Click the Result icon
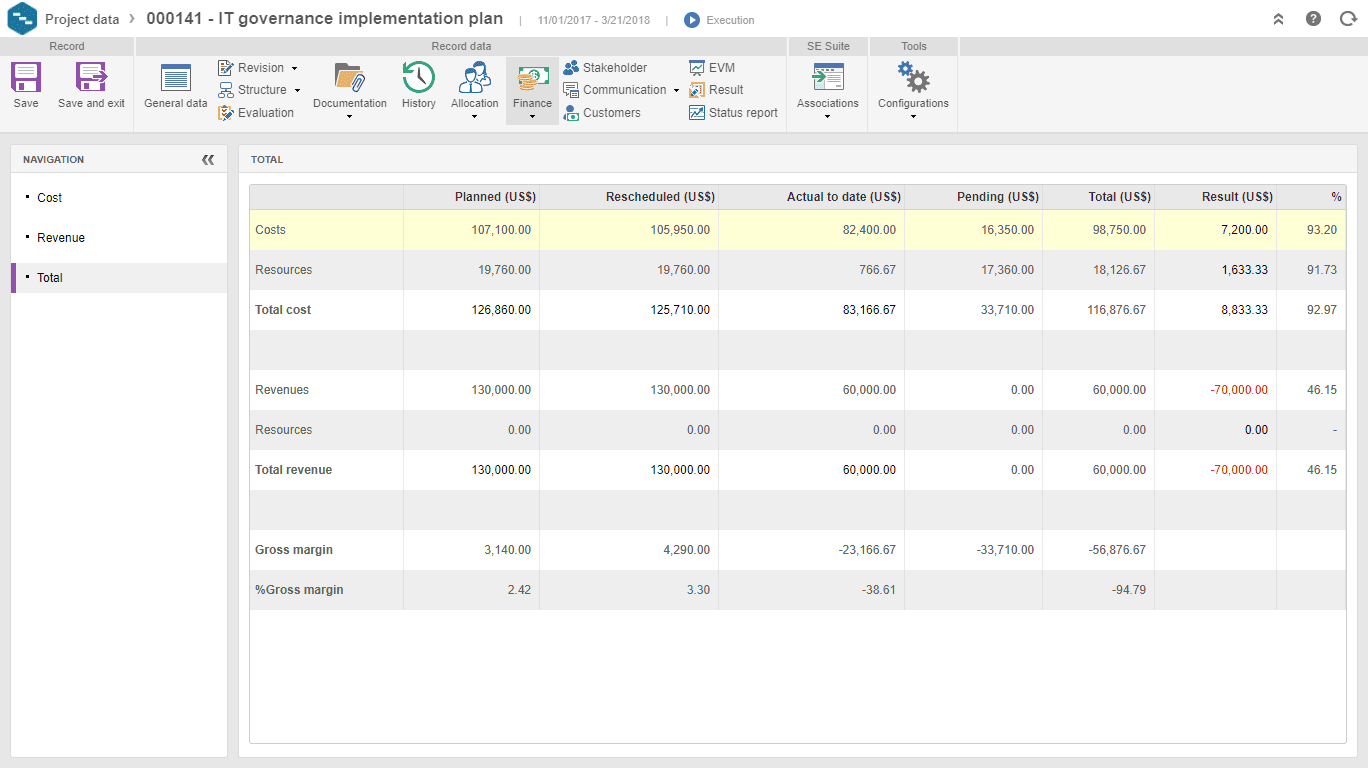 click(x=697, y=90)
